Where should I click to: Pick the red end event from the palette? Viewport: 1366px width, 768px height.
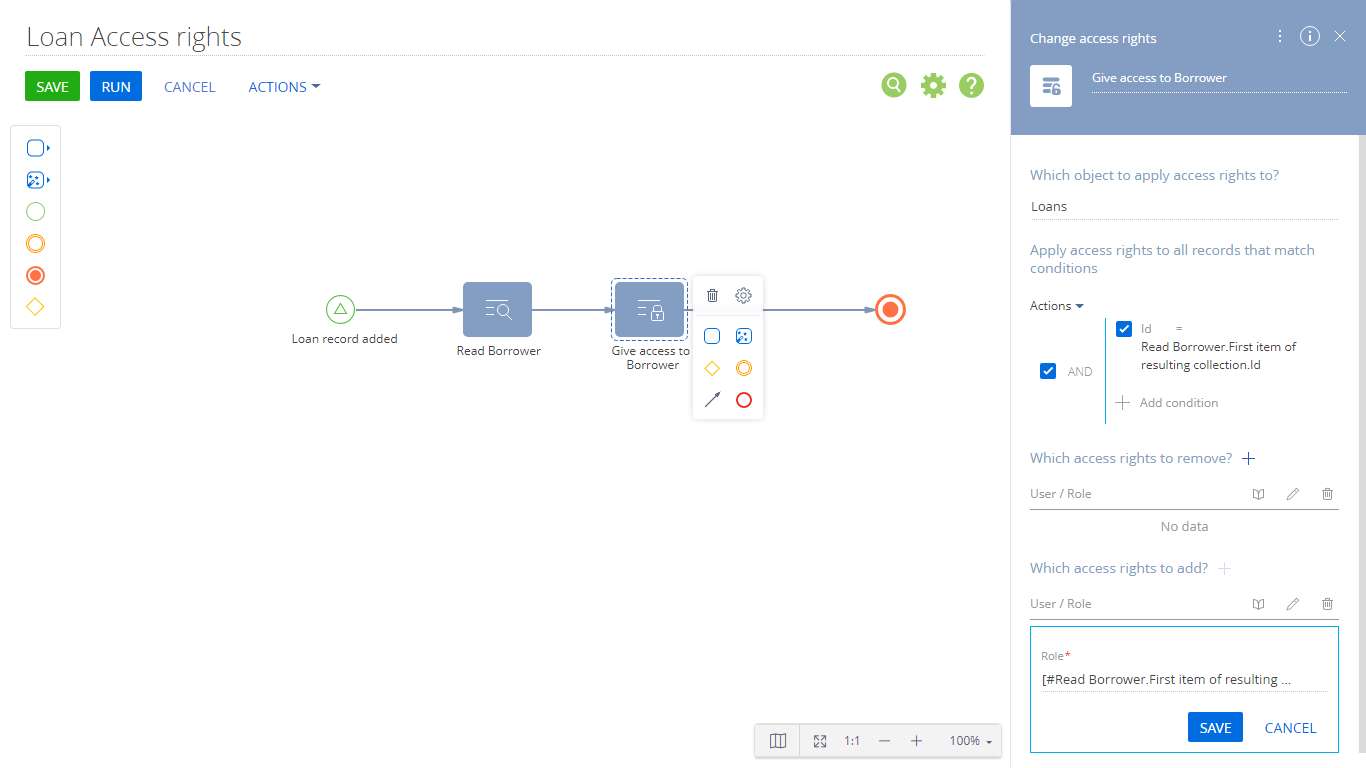click(x=35, y=276)
